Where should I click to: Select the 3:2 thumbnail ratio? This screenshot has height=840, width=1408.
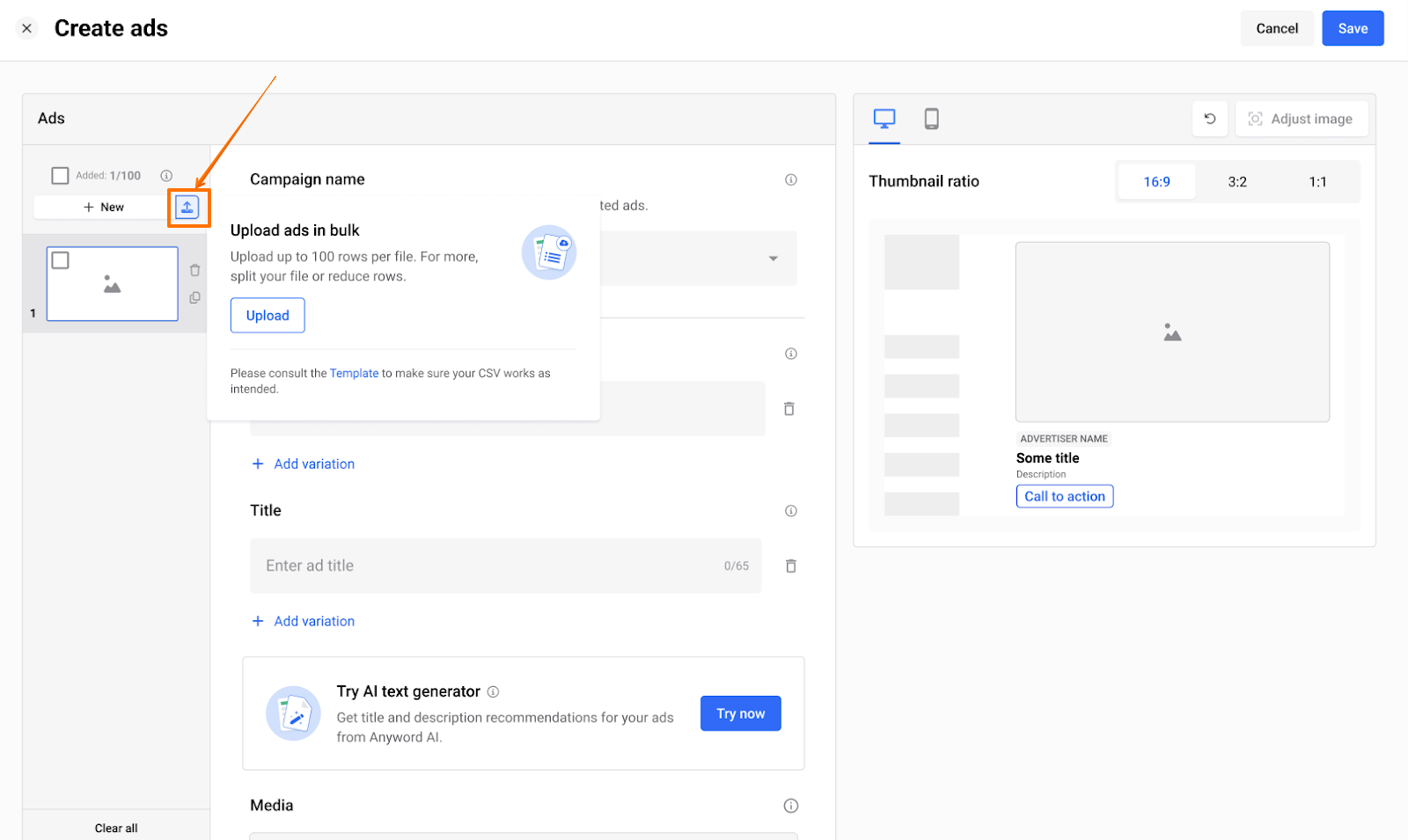(x=1237, y=182)
